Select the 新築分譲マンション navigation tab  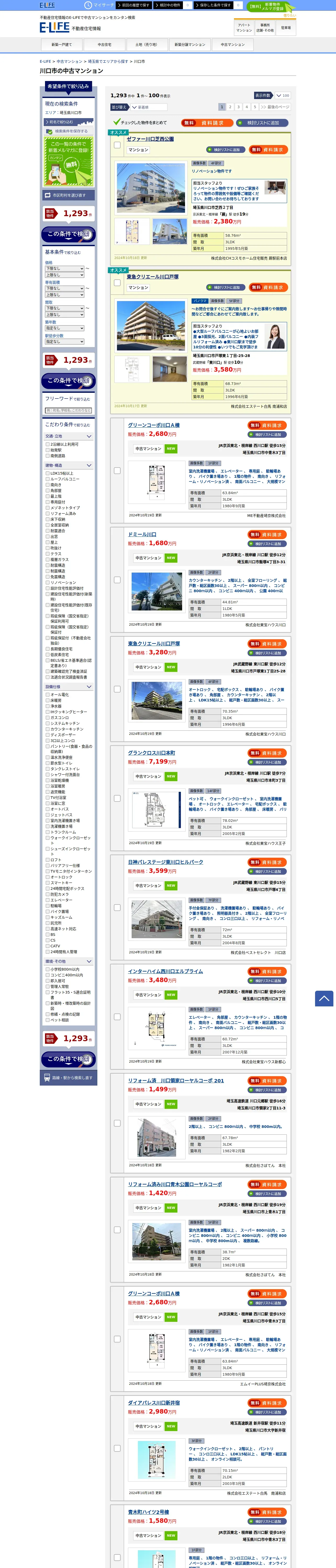tap(190, 44)
